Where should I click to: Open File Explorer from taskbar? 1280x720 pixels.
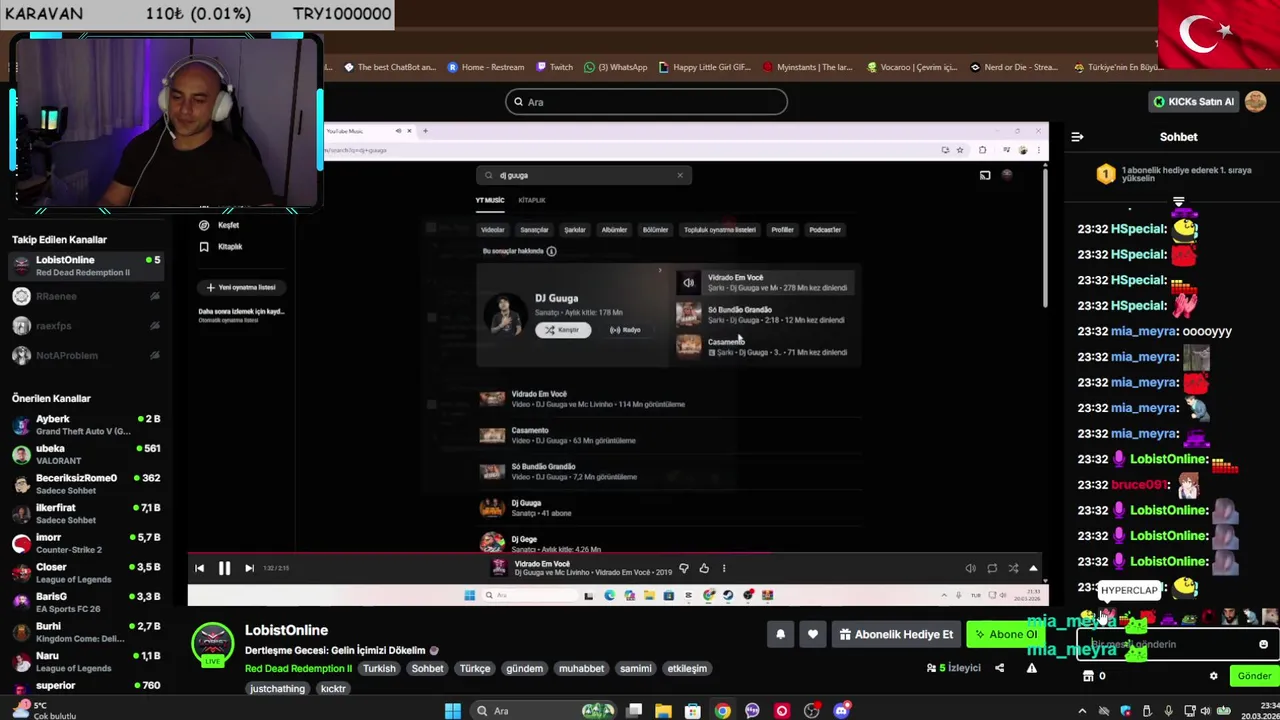663,711
